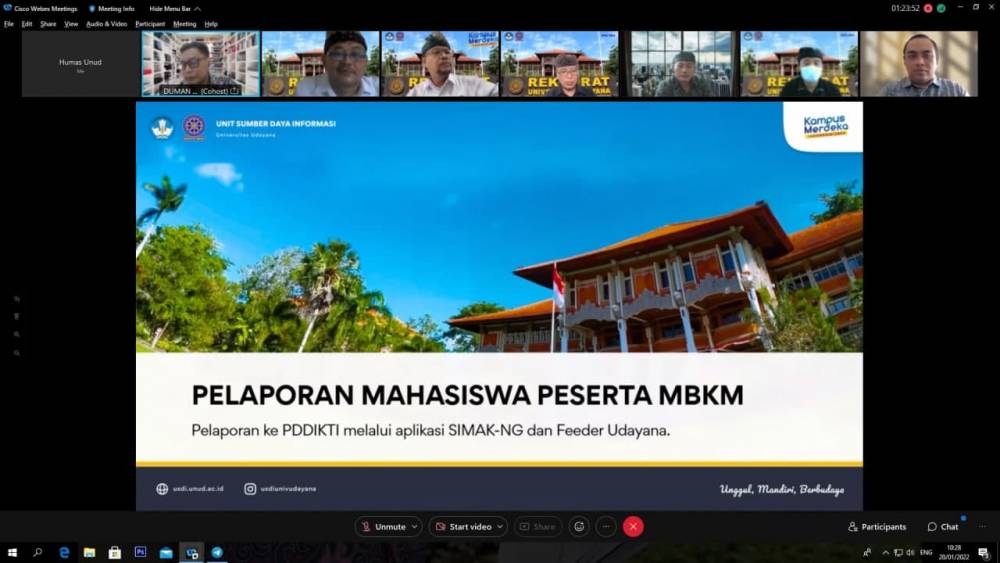
Task: Open the Audio & Video menu
Action: click(106, 23)
